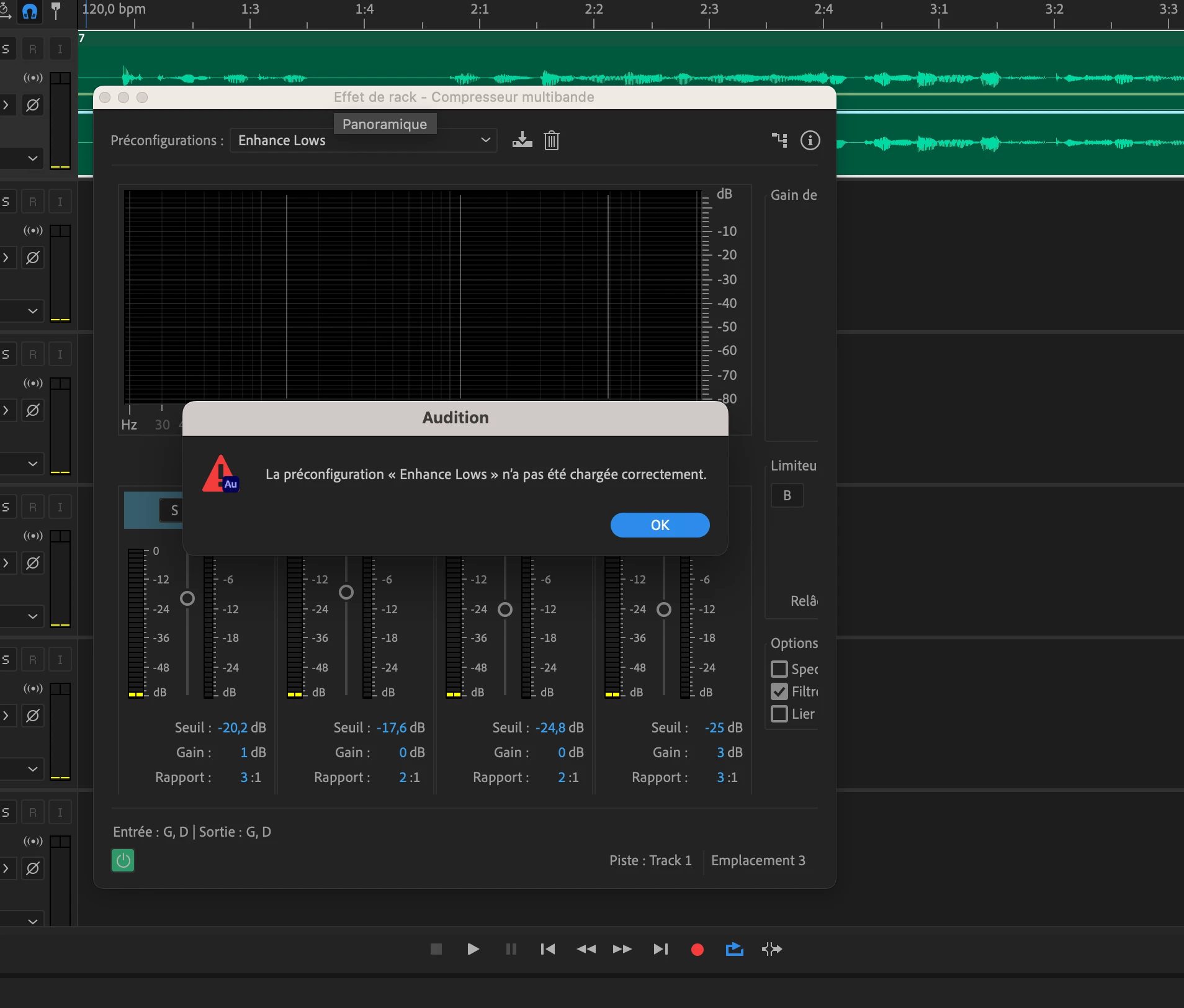Click the ((•)) icon on the topmost track

(33, 78)
